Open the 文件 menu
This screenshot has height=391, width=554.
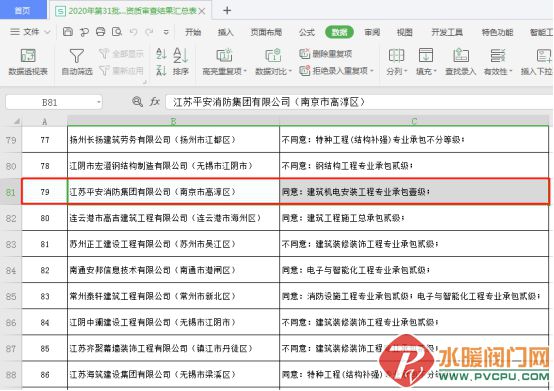click(x=30, y=32)
